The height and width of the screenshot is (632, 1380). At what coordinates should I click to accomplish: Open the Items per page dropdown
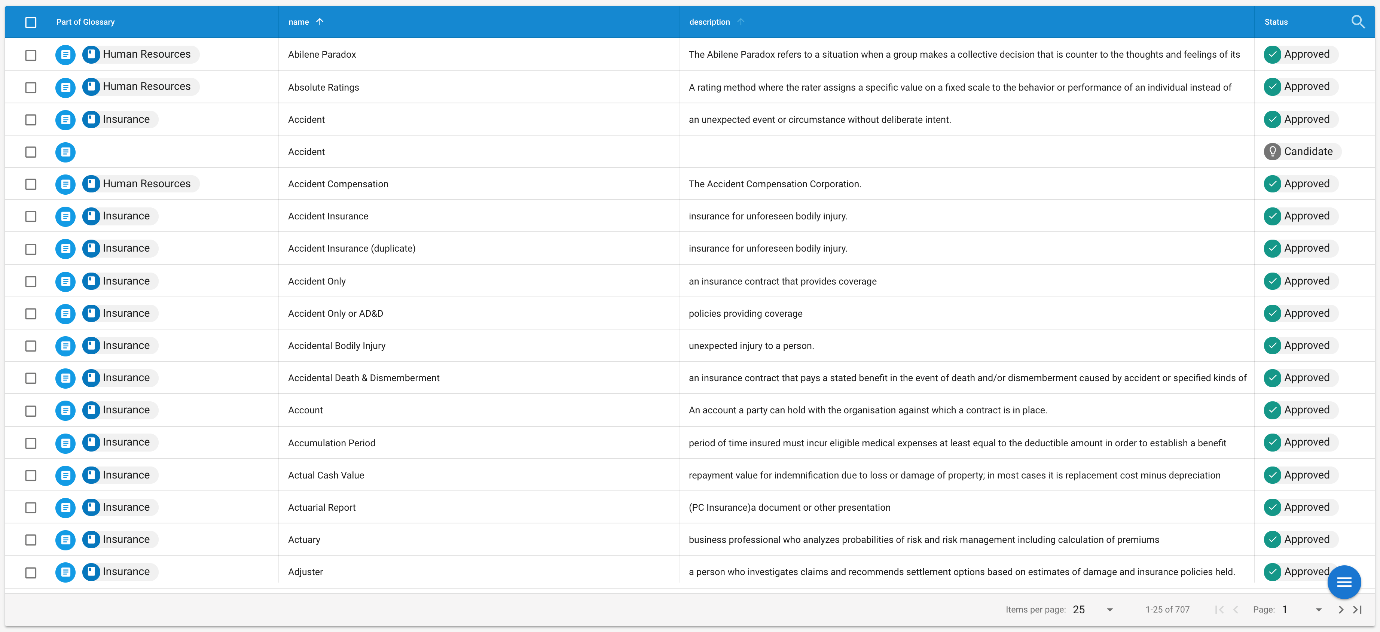click(1094, 610)
